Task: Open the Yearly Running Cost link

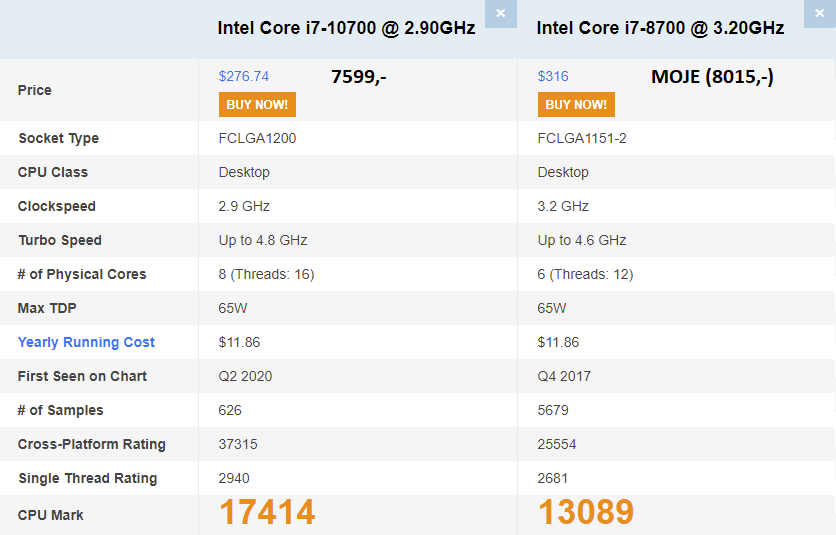Action: [86, 342]
